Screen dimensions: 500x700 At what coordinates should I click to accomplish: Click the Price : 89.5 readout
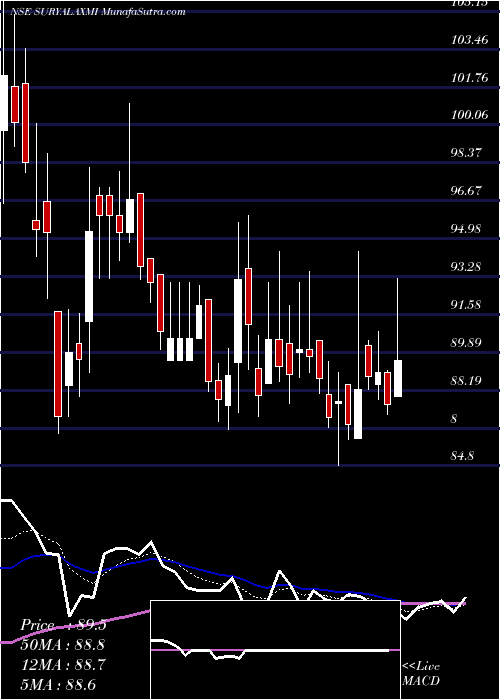click(x=64, y=625)
